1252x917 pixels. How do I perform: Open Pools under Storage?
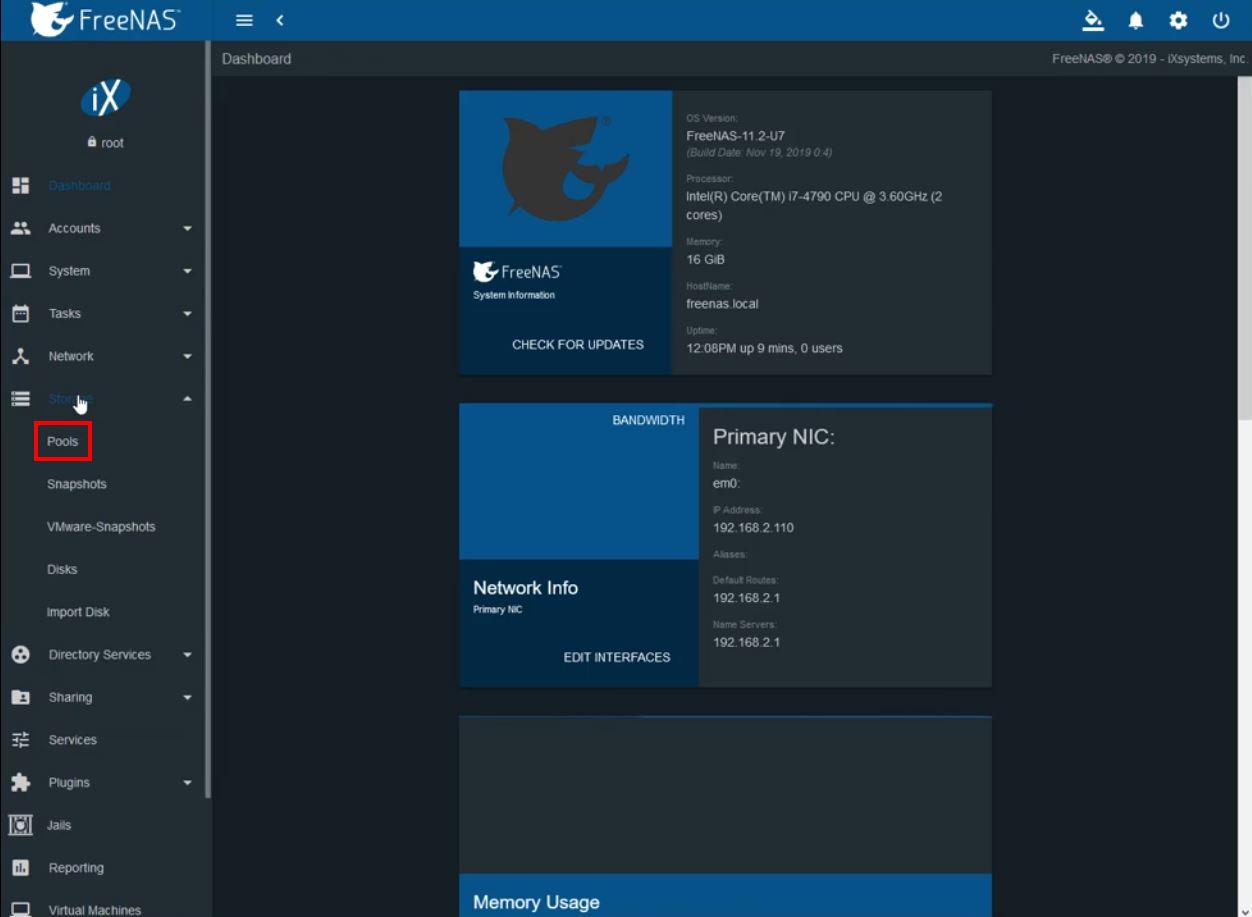[x=63, y=441]
